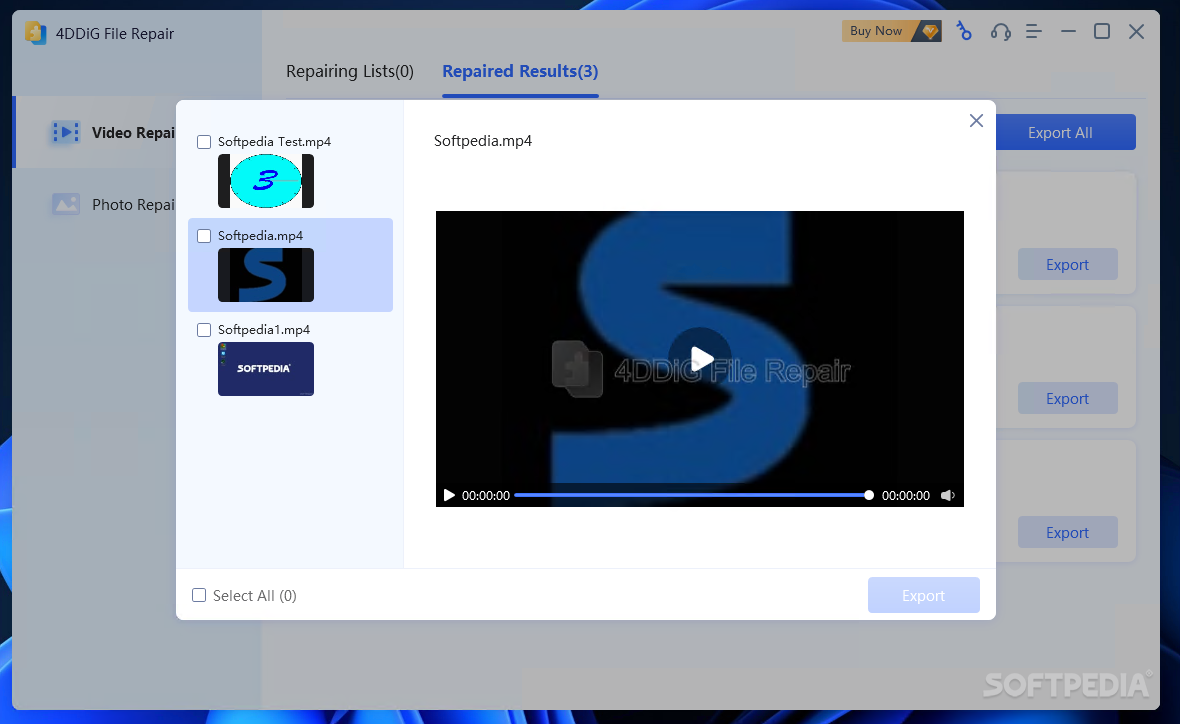Open Softpedia Test.mp4 thumbnail preview
1180x724 pixels.
tap(266, 181)
